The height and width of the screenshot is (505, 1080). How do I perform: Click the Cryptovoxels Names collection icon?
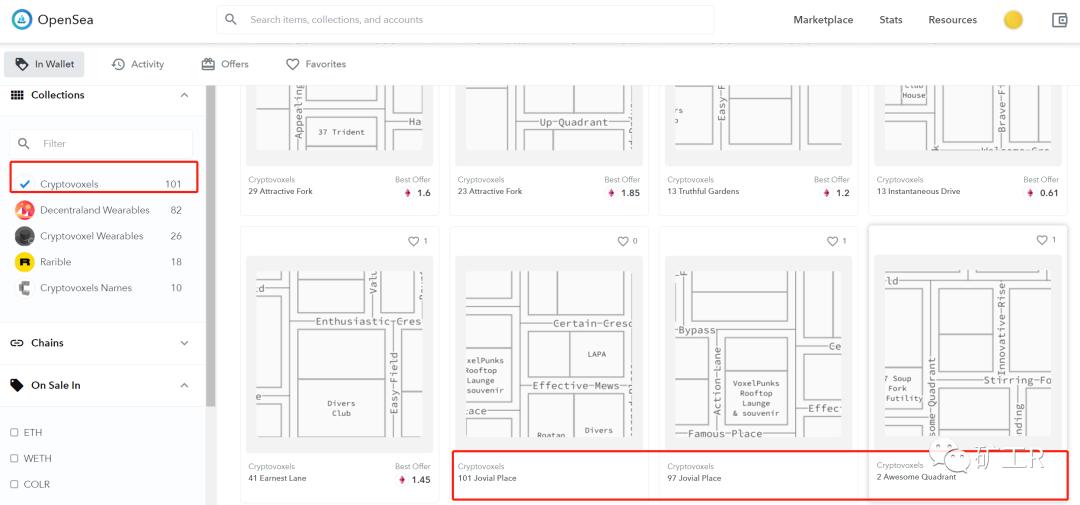[25, 288]
